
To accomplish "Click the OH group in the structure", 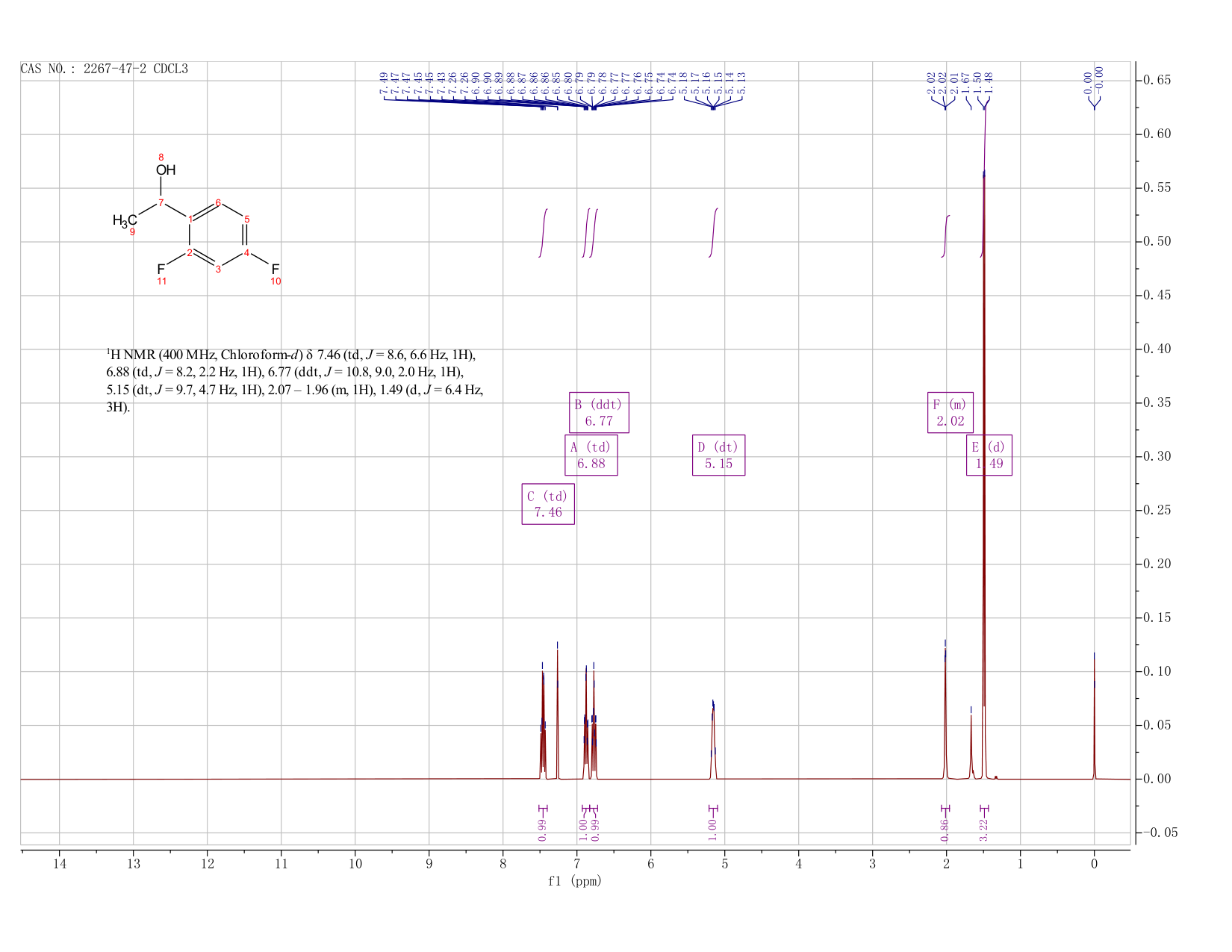I will coord(166,169).
